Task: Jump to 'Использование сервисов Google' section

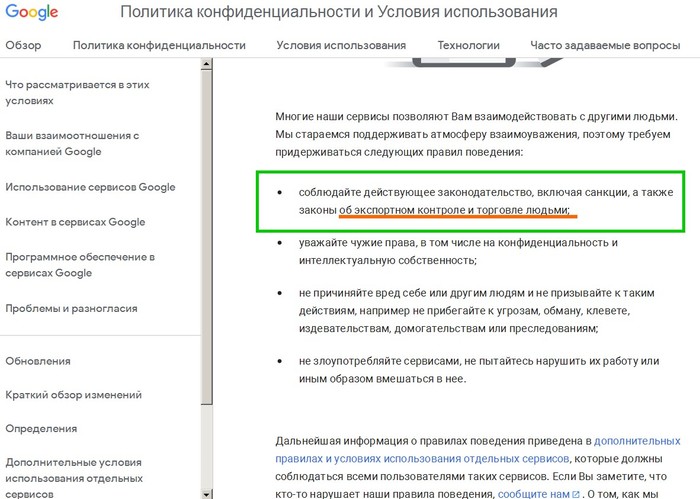Action: point(90,187)
